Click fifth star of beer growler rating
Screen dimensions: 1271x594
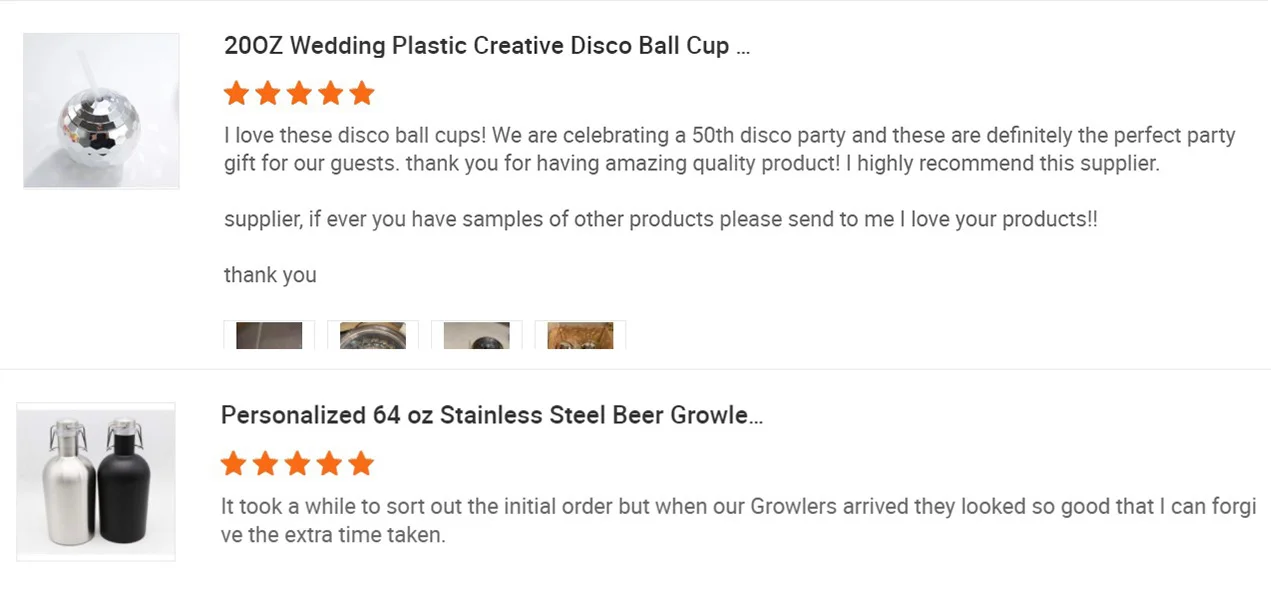click(x=361, y=464)
